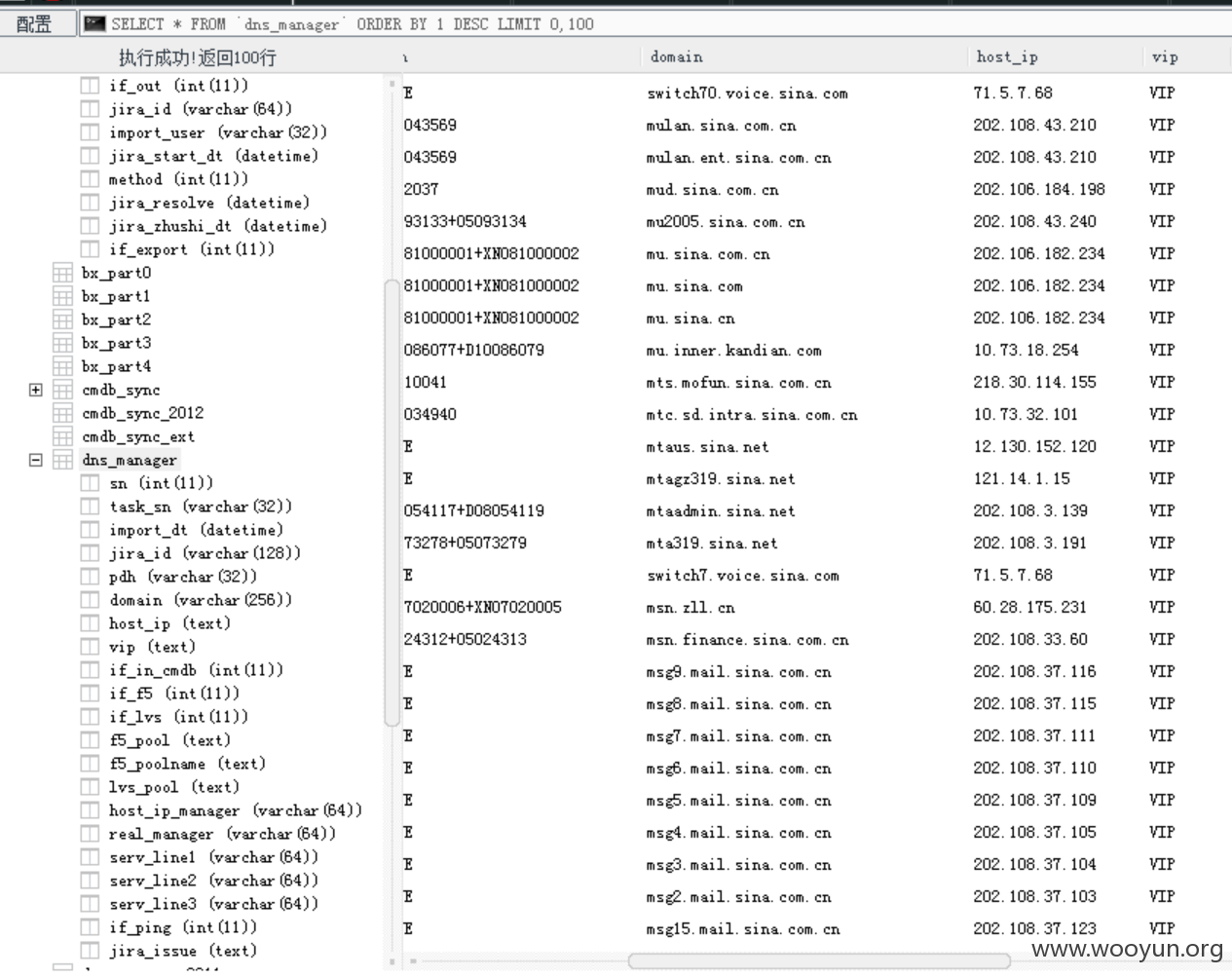Select the if_lvs (int(11)) column
This screenshot has height=977, width=1232.
178,717
